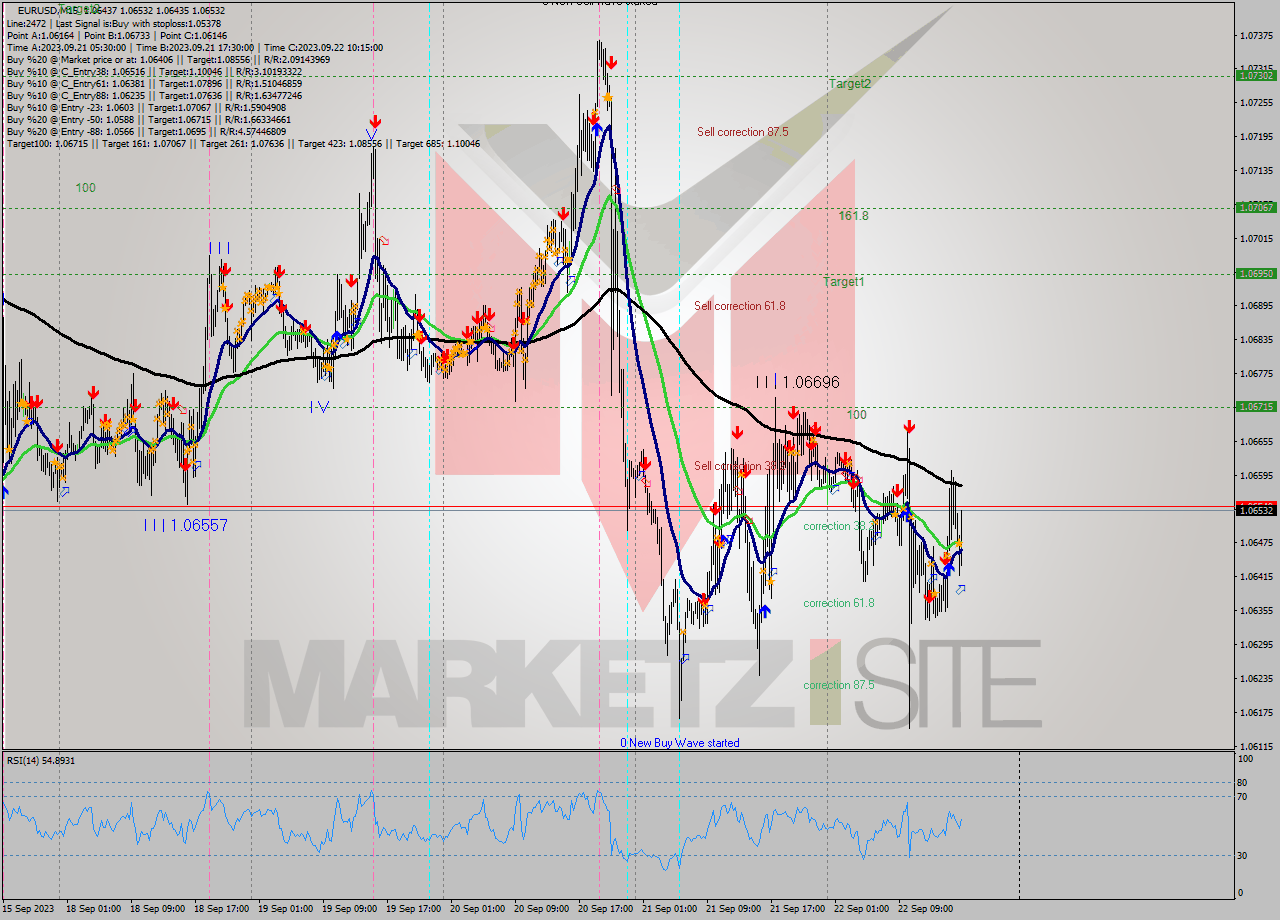Screen dimensions: 1280x920
Task: Select the Buy %20 @ Entry -50 line
Action: coord(148,119)
